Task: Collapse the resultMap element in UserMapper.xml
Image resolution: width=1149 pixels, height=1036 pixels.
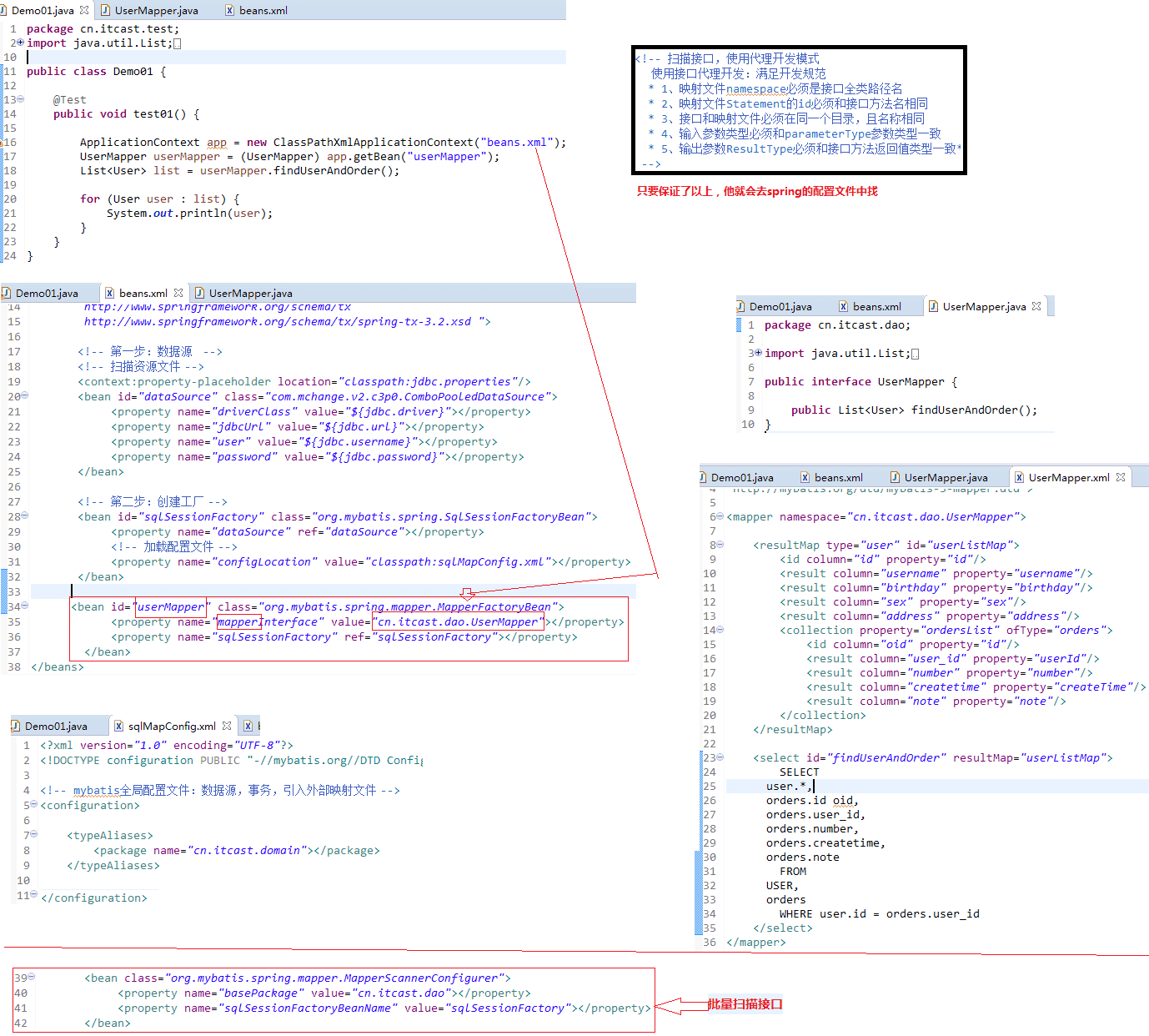Action: [x=720, y=545]
